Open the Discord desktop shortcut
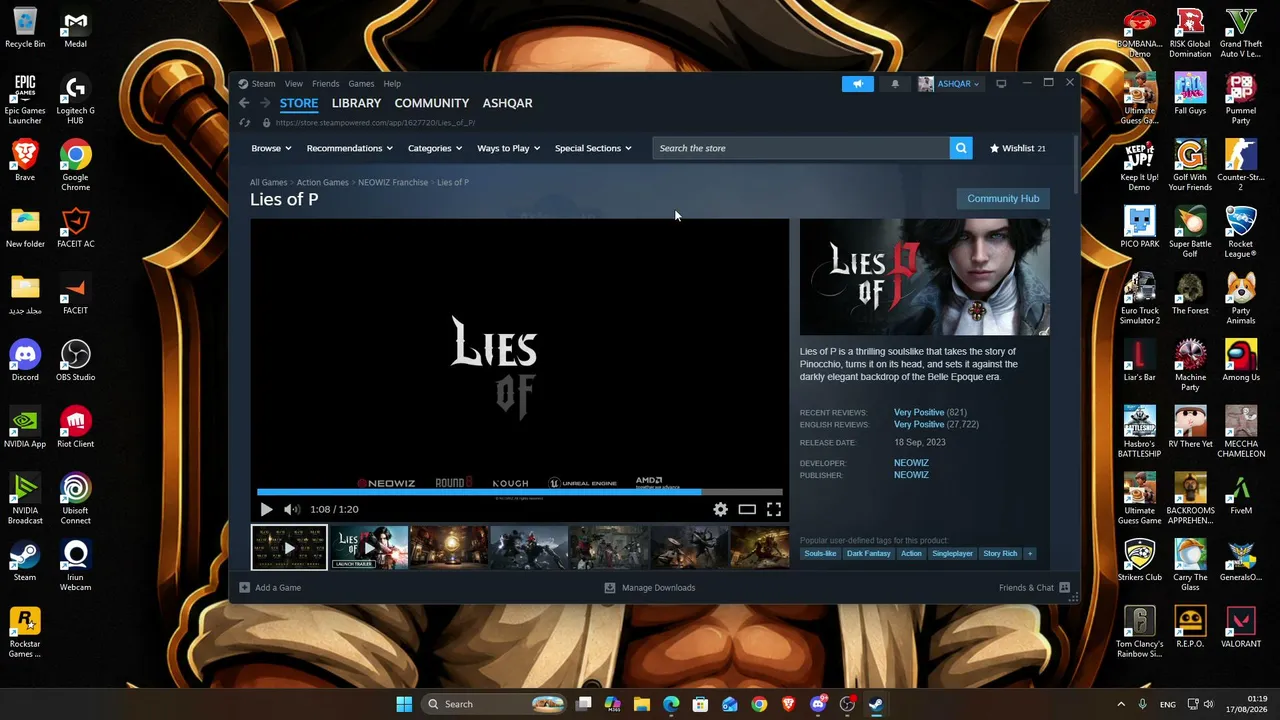This screenshot has height=720, width=1280. [x=25, y=361]
